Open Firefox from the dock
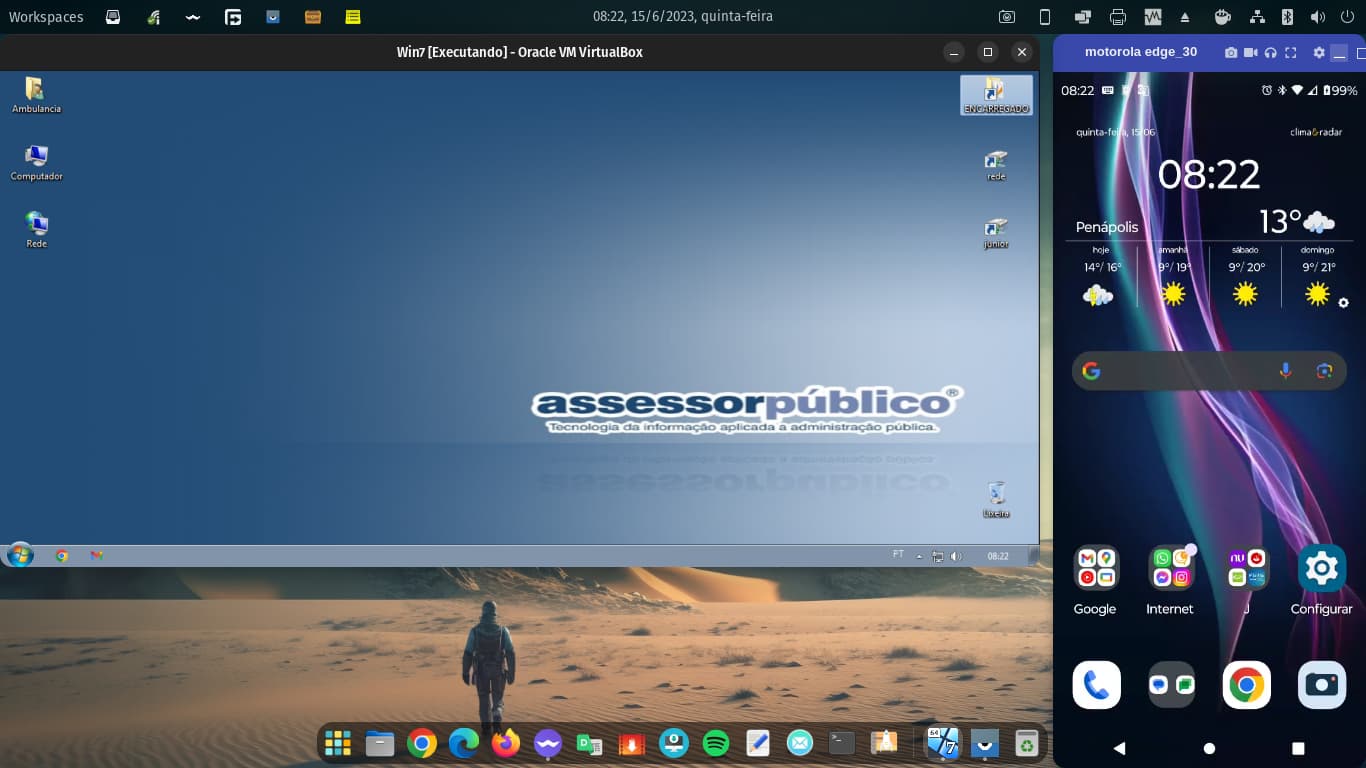 (x=506, y=743)
